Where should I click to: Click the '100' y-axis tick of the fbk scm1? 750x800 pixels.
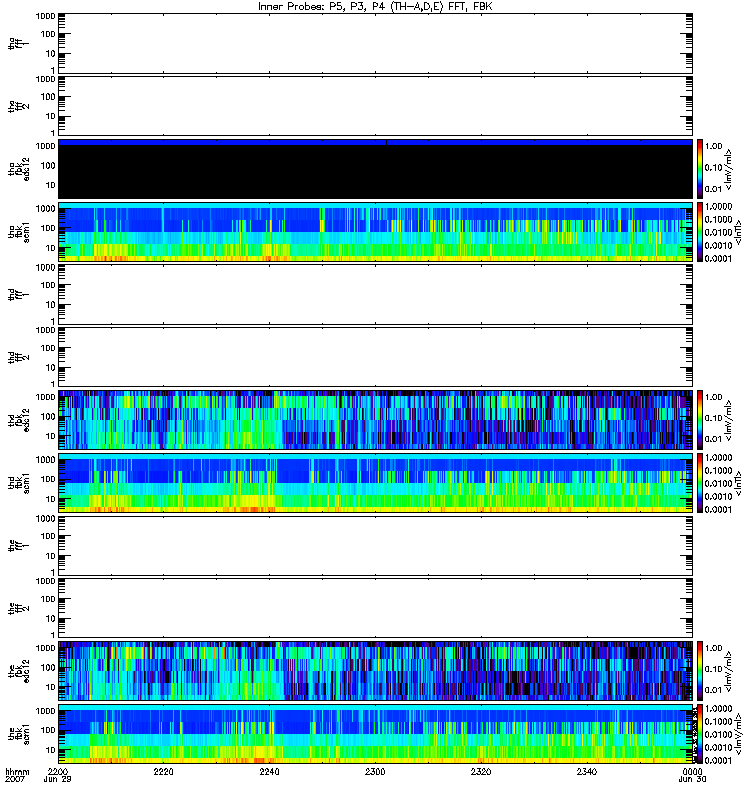tap(47, 730)
